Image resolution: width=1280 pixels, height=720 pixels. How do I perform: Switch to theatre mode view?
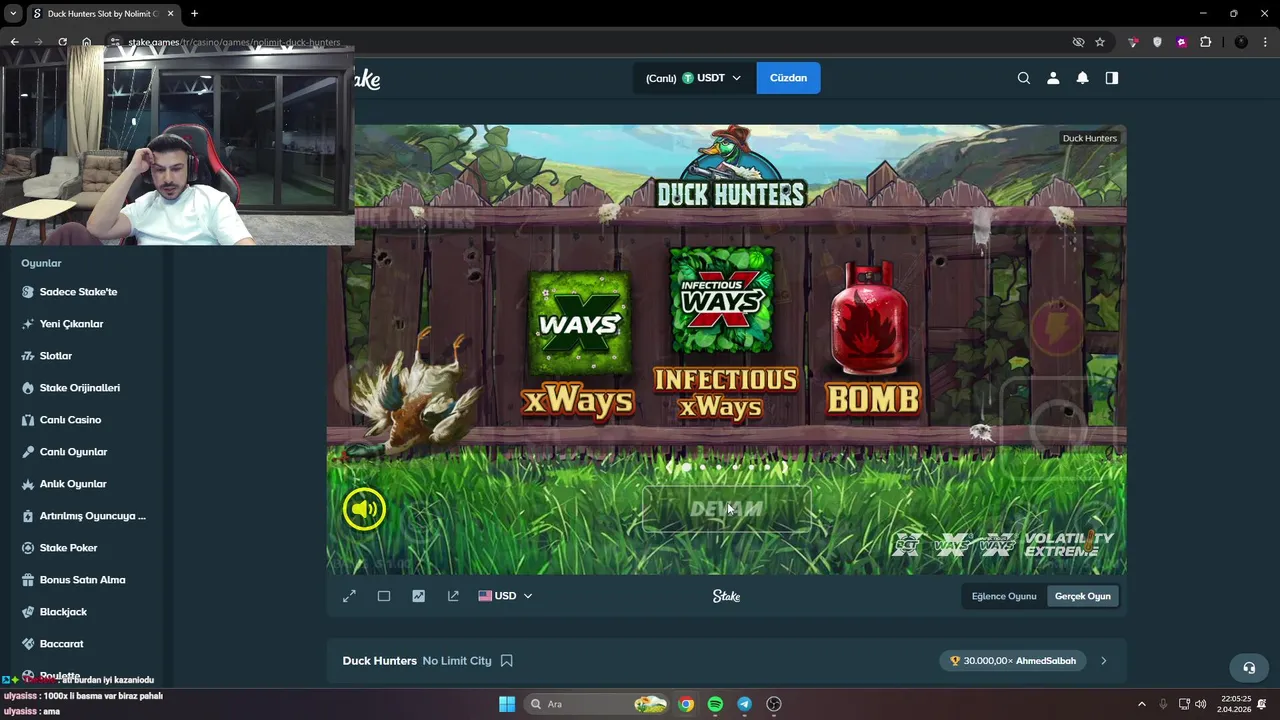(384, 596)
